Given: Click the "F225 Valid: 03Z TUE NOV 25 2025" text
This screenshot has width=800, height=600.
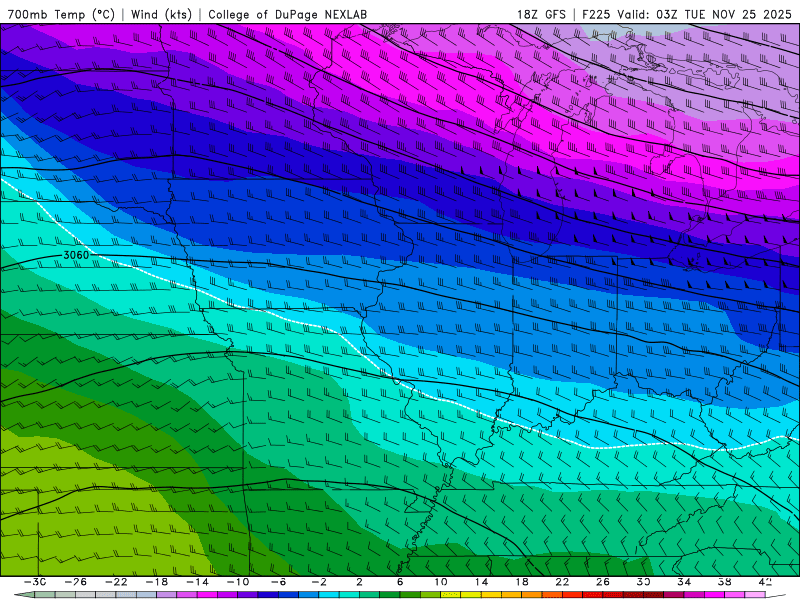Looking at the screenshot, I should pos(687,14).
